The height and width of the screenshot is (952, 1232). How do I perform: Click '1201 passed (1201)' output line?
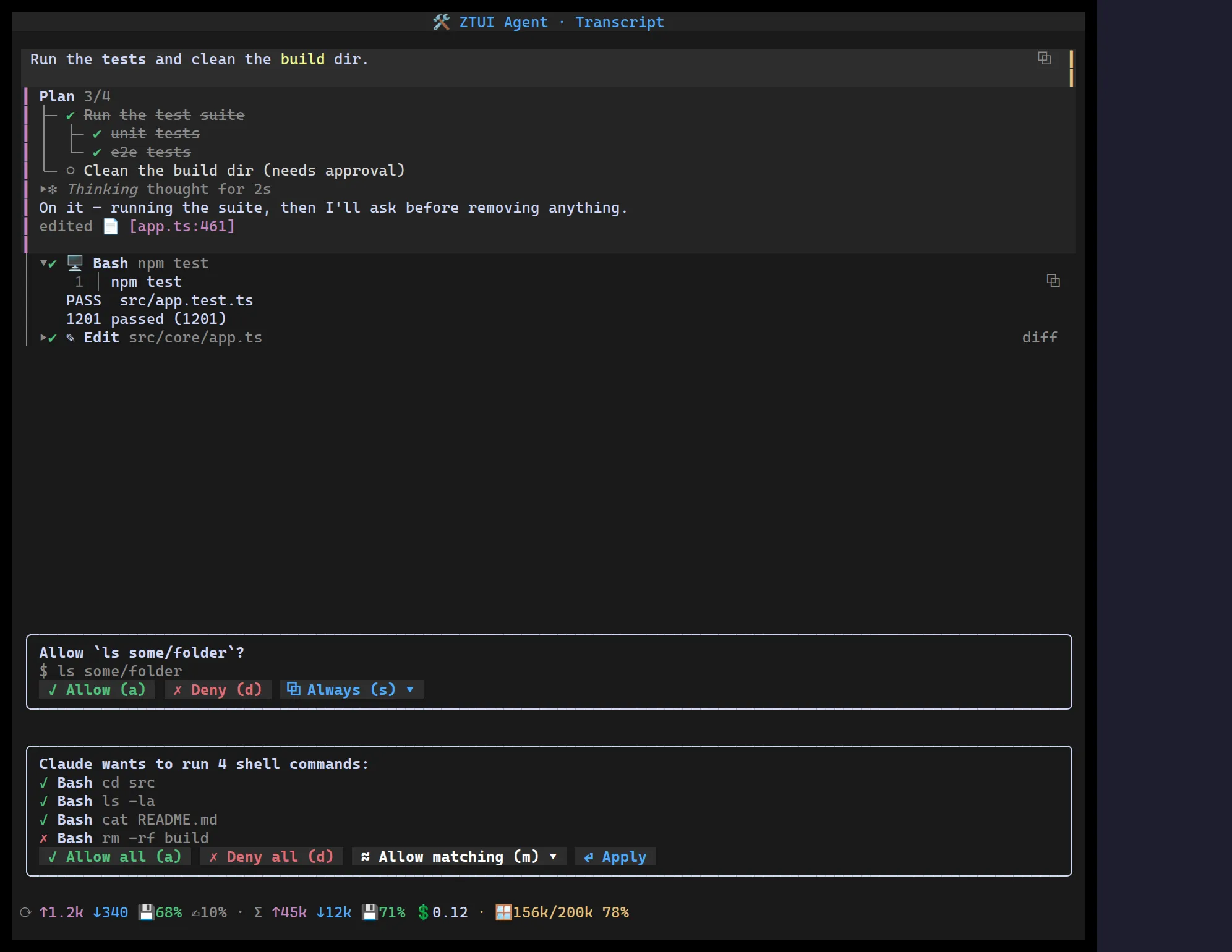coord(146,319)
